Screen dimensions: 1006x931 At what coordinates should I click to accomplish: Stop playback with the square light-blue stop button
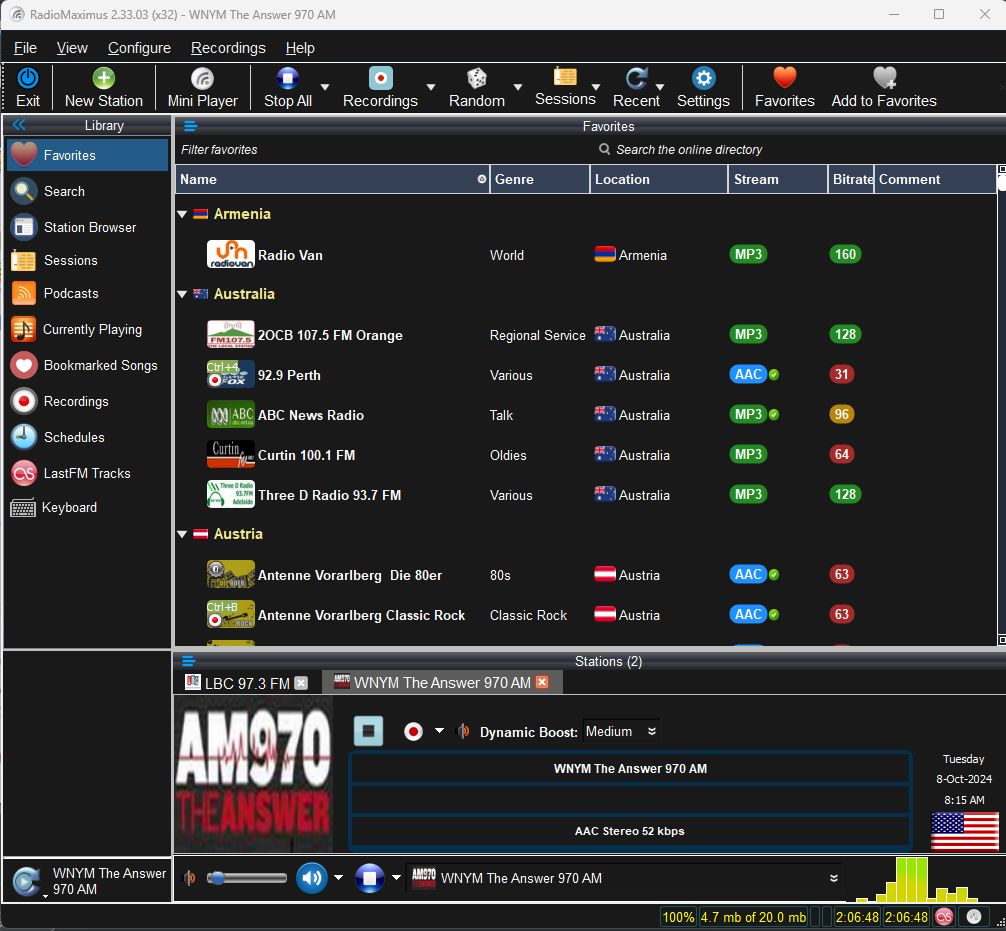[x=368, y=731]
